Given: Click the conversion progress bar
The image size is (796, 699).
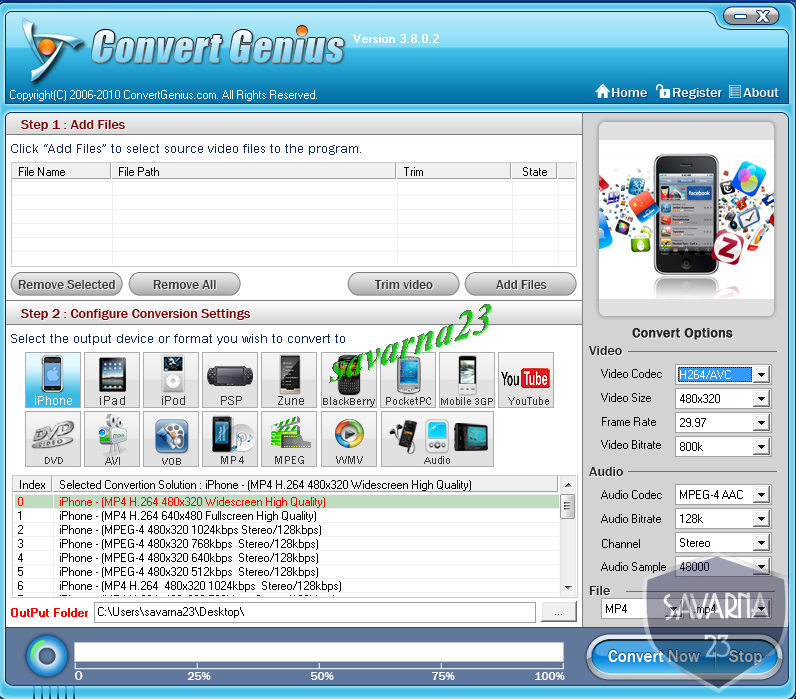Looking at the screenshot, I should tap(319, 653).
